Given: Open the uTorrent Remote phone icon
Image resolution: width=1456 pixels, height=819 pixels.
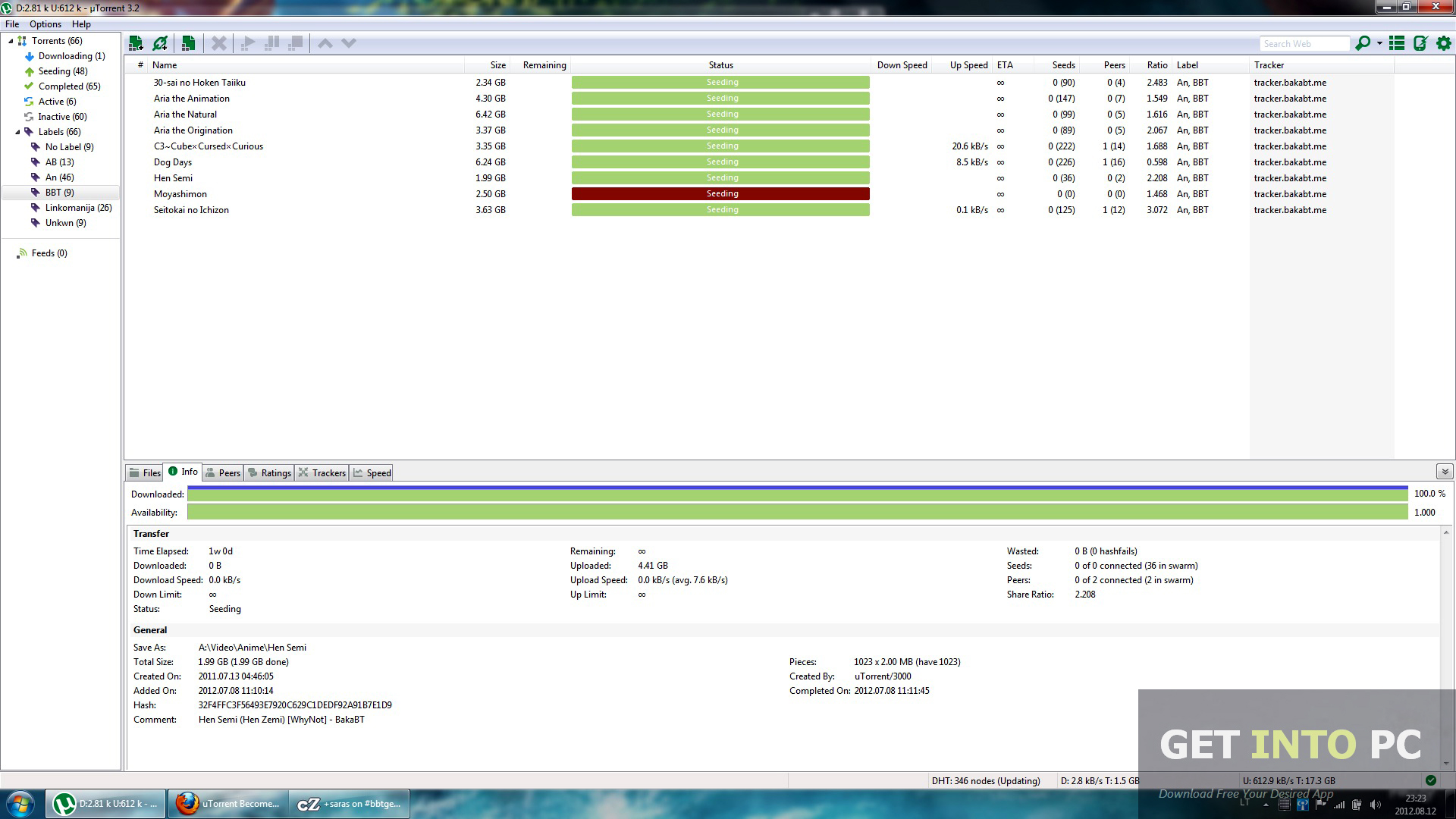Looking at the screenshot, I should tap(1420, 43).
